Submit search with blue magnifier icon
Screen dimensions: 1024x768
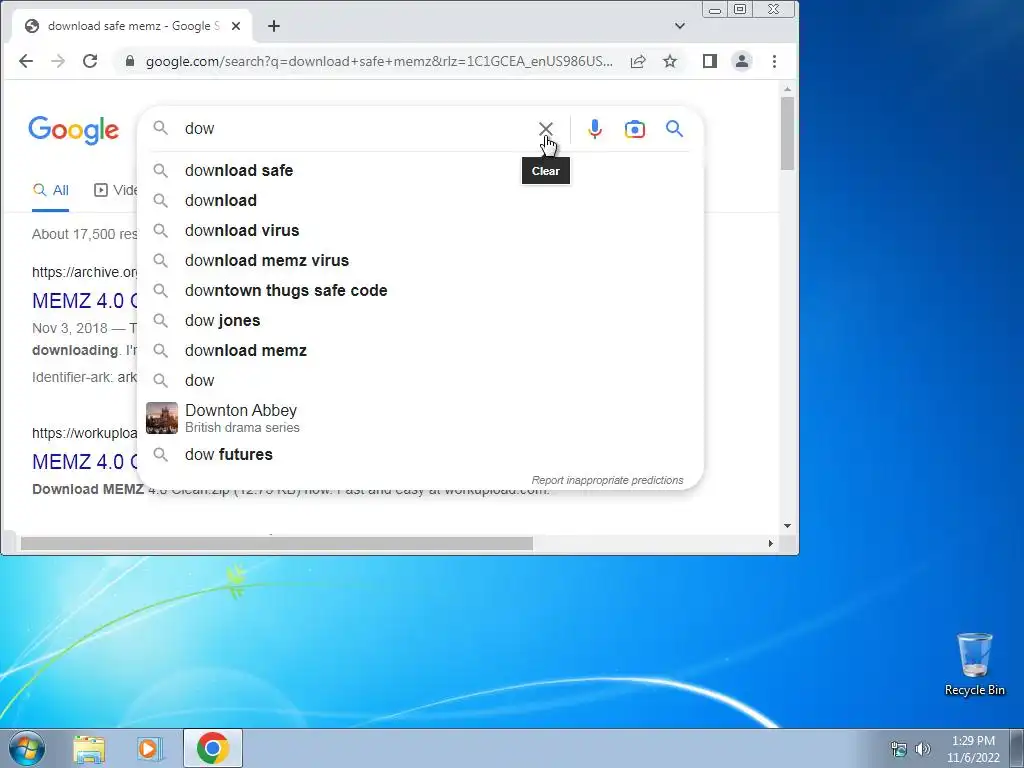point(675,129)
